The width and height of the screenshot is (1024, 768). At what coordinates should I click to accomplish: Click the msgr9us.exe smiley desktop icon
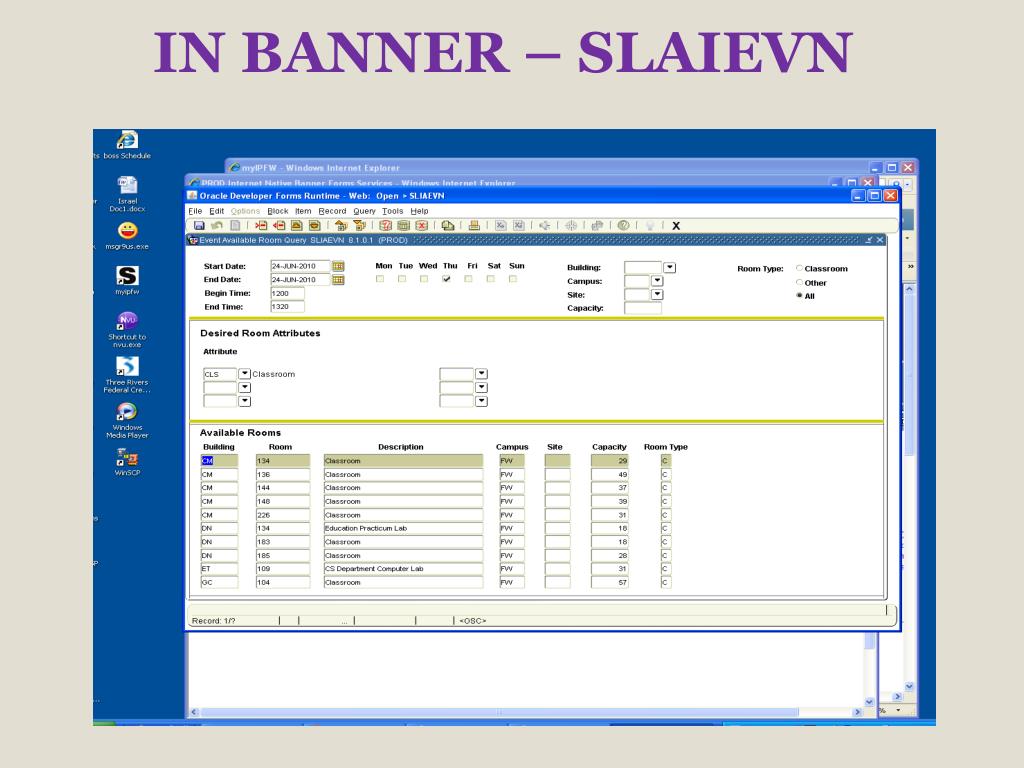coord(127,236)
